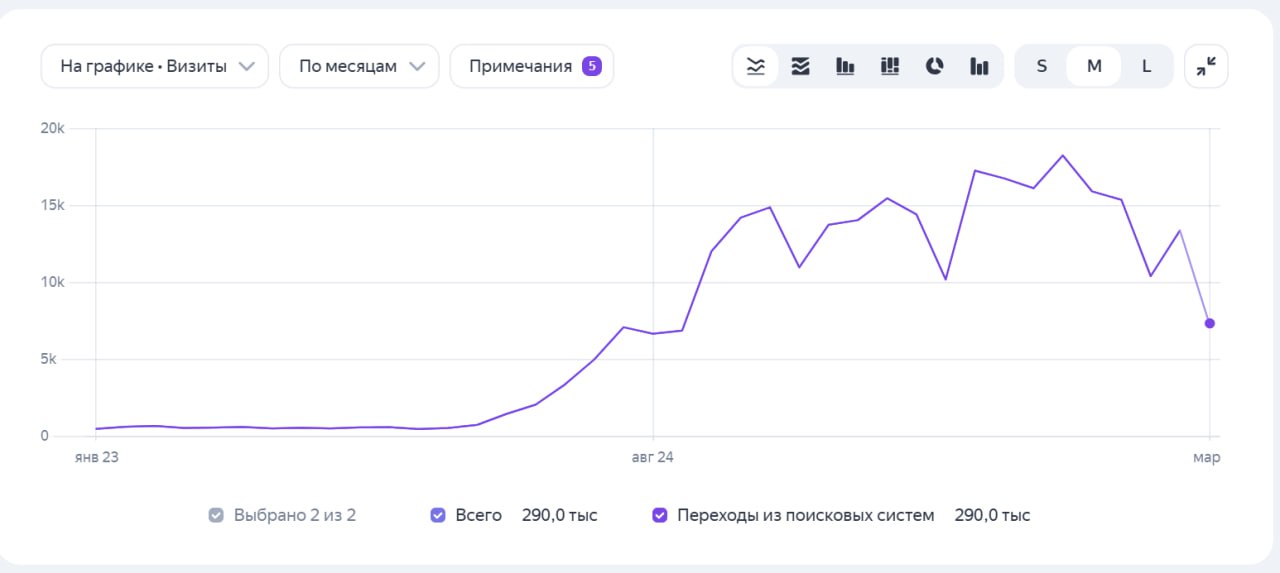The width and height of the screenshot is (1280, 573).
Task: Set chart size to S
Action: pyautogui.click(x=1042, y=67)
